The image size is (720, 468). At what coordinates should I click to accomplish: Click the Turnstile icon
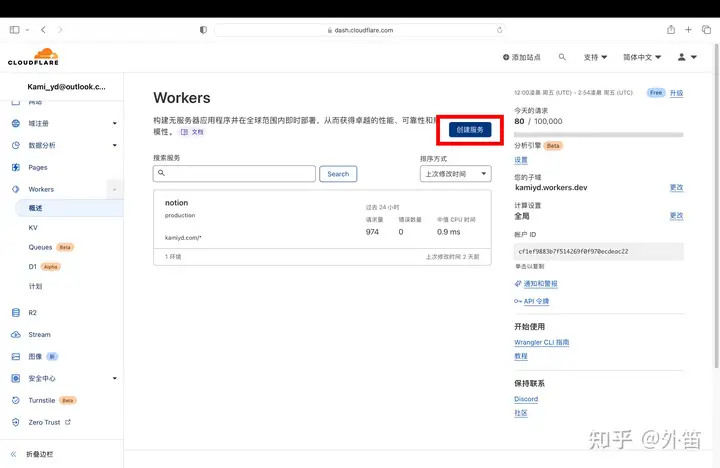coord(16,400)
